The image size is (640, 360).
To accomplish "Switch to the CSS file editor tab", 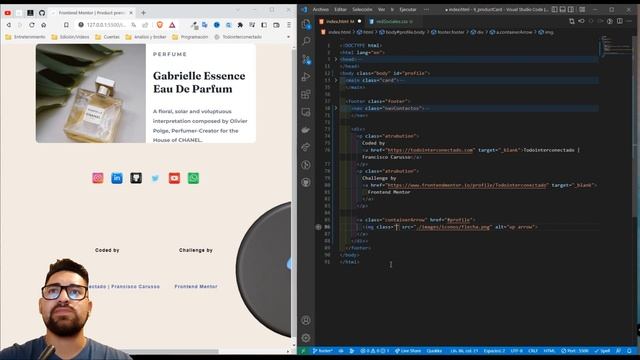I will coord(391,21).
